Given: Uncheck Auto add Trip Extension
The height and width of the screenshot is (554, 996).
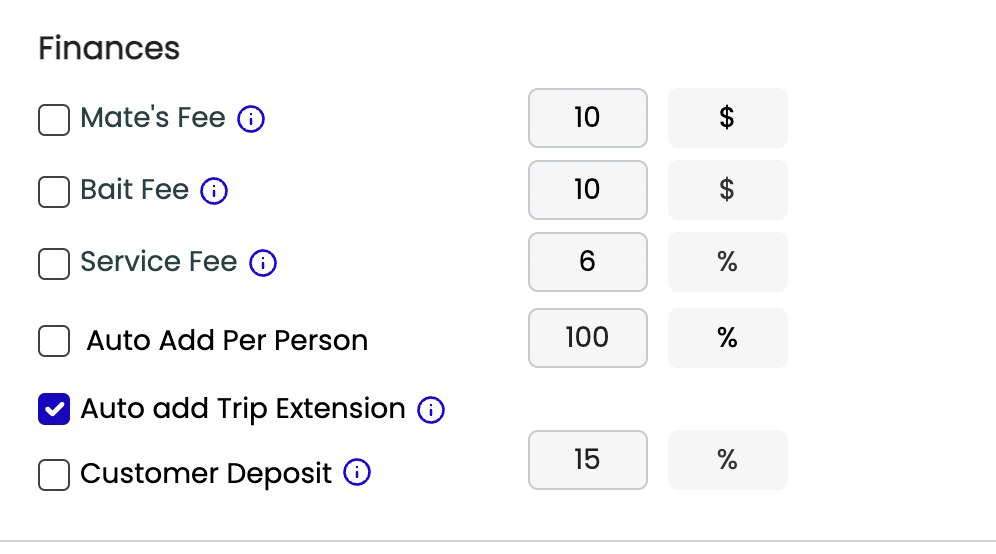Looking at the screenshot, I should (54, 410).
